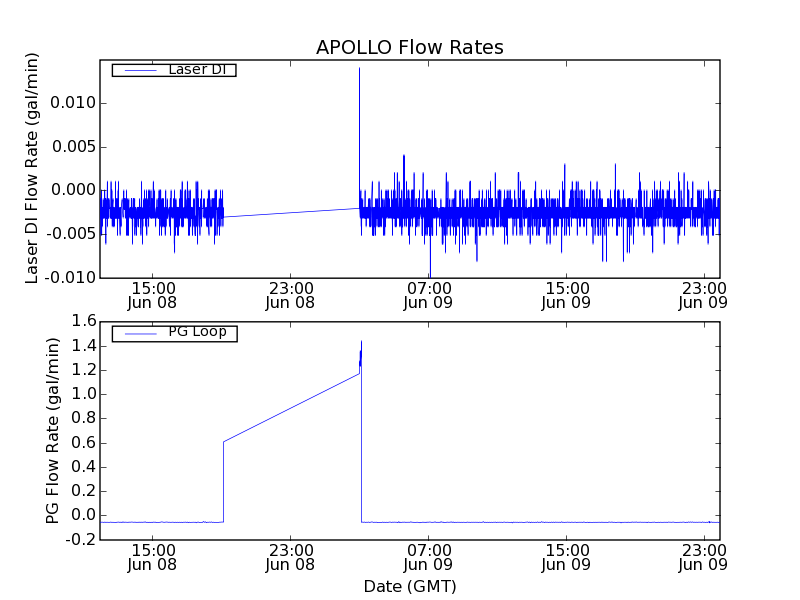Click the 1.4 tick on PG axis
The image size is (800, 600).
(84, 346)
